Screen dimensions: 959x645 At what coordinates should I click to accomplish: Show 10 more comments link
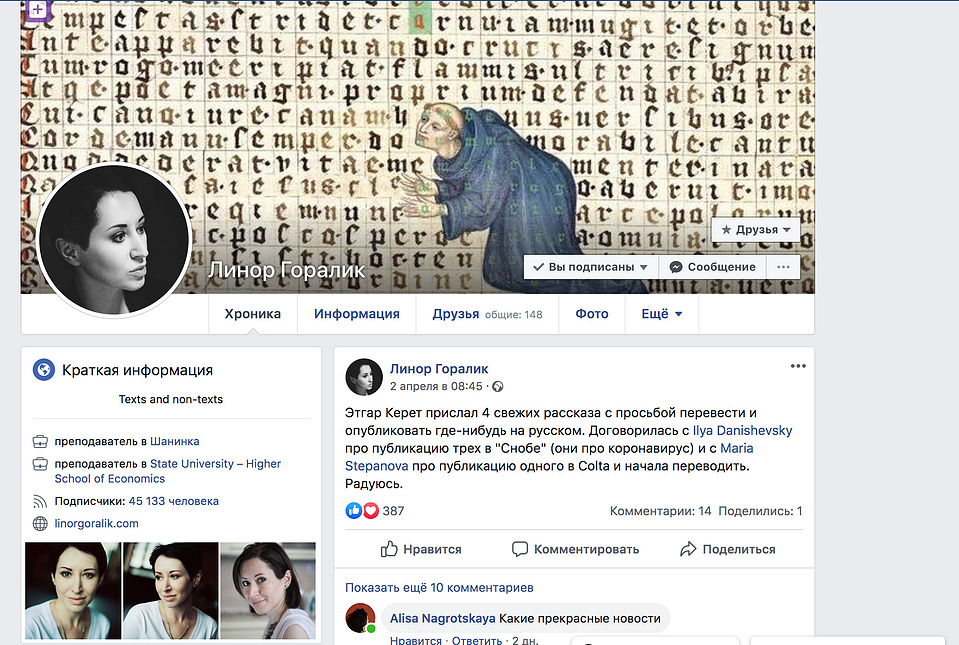point(439,588)
